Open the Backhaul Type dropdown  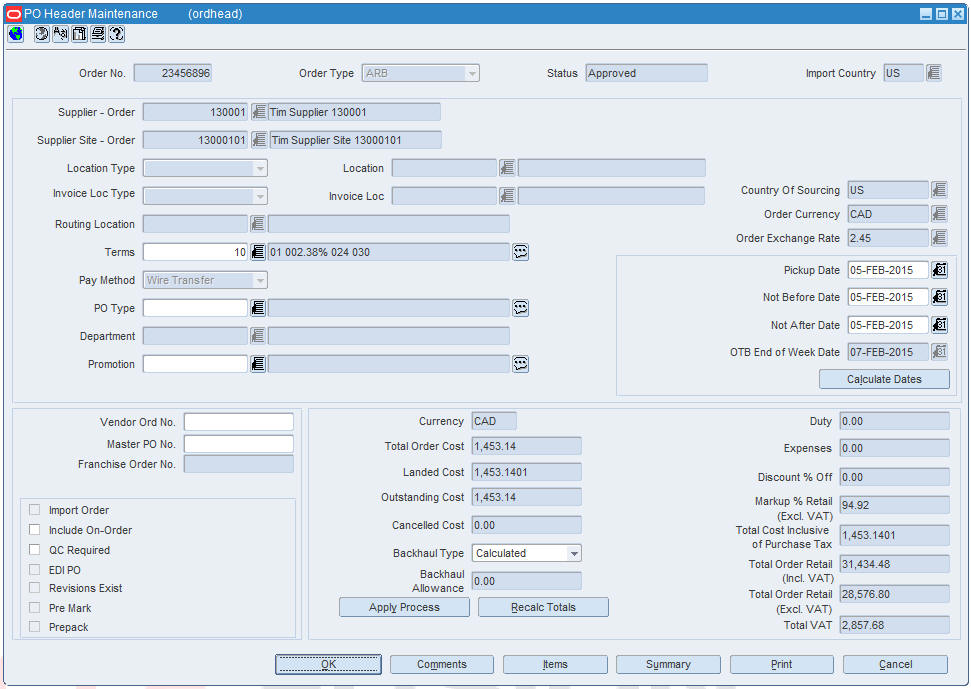pyautogui.click(x=574, y=553)
